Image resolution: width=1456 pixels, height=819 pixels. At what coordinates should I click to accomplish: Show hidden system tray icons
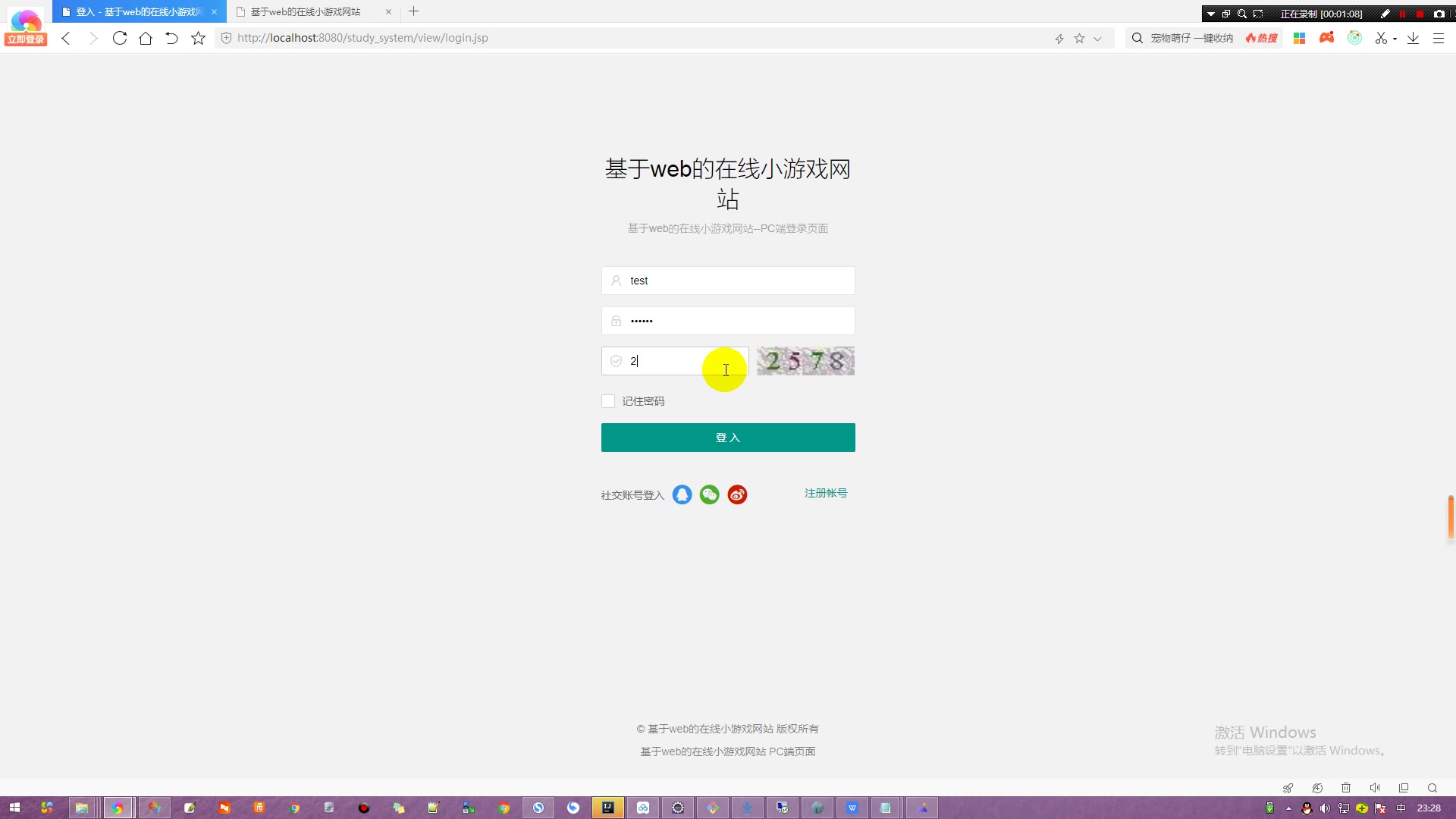[x=1288, y=808]
